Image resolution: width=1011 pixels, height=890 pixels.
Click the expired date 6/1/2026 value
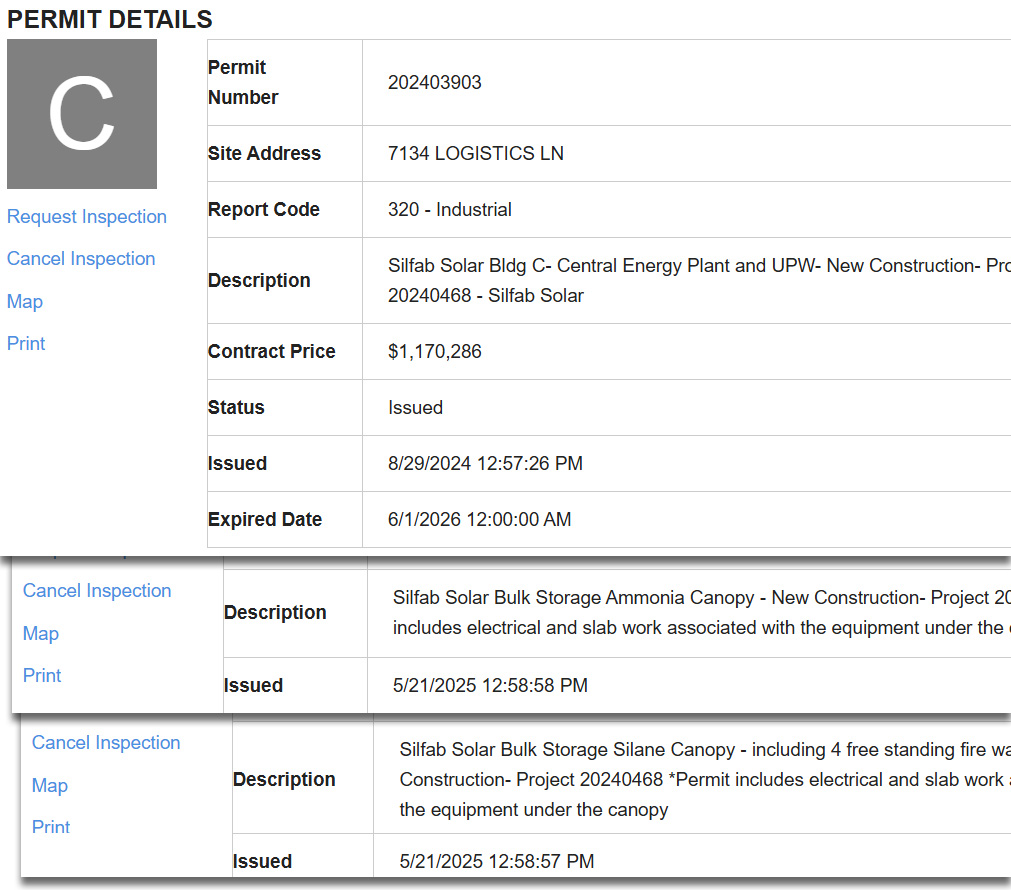point(479,520)
